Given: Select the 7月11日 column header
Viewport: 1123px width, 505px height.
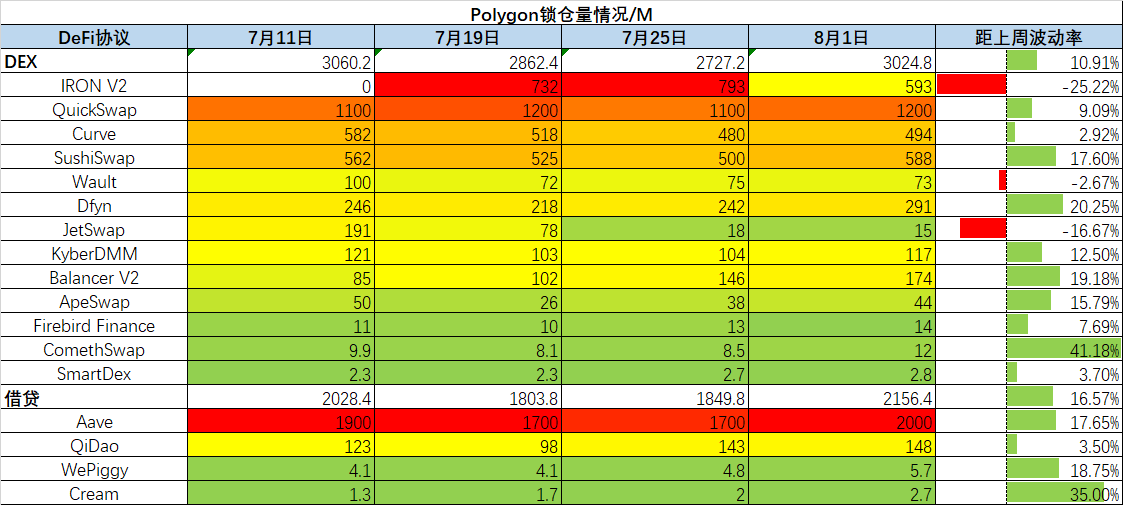Looking at the screenshot, I should [x=281, y=37].
